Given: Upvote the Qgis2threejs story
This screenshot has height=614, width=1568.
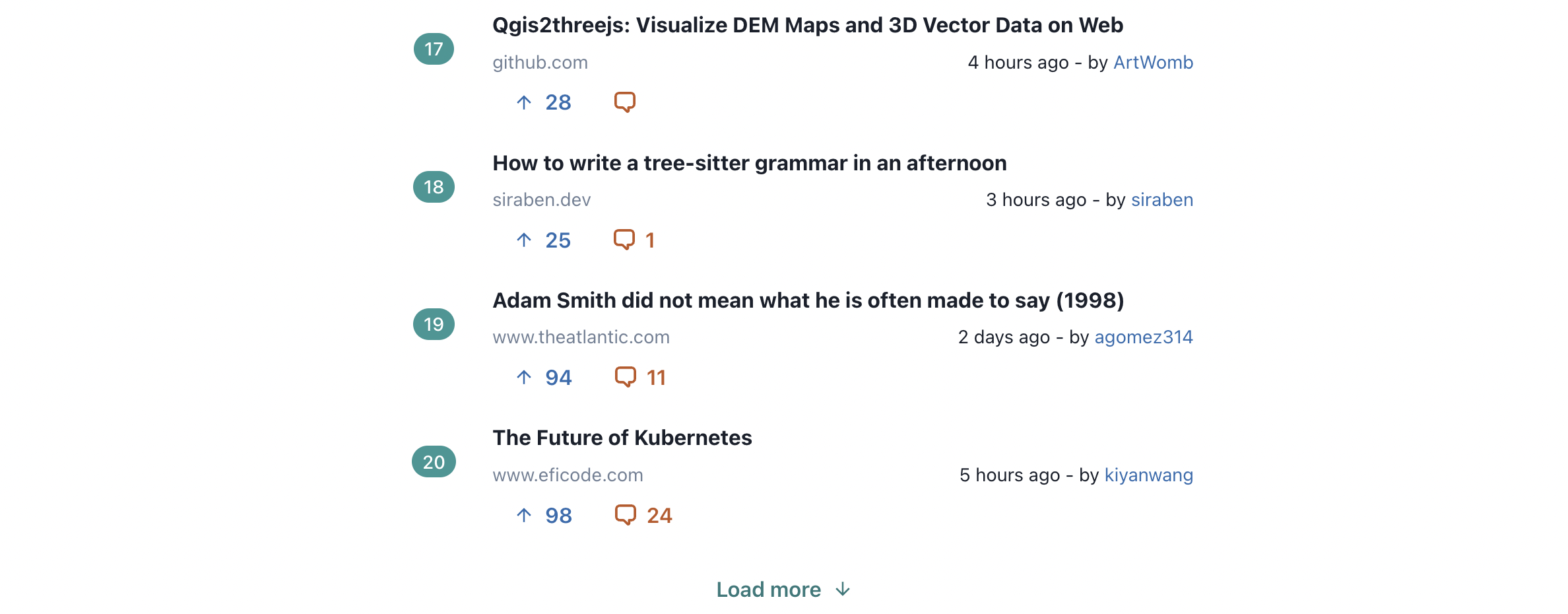Looking at the screenshot, I should 542,102.
